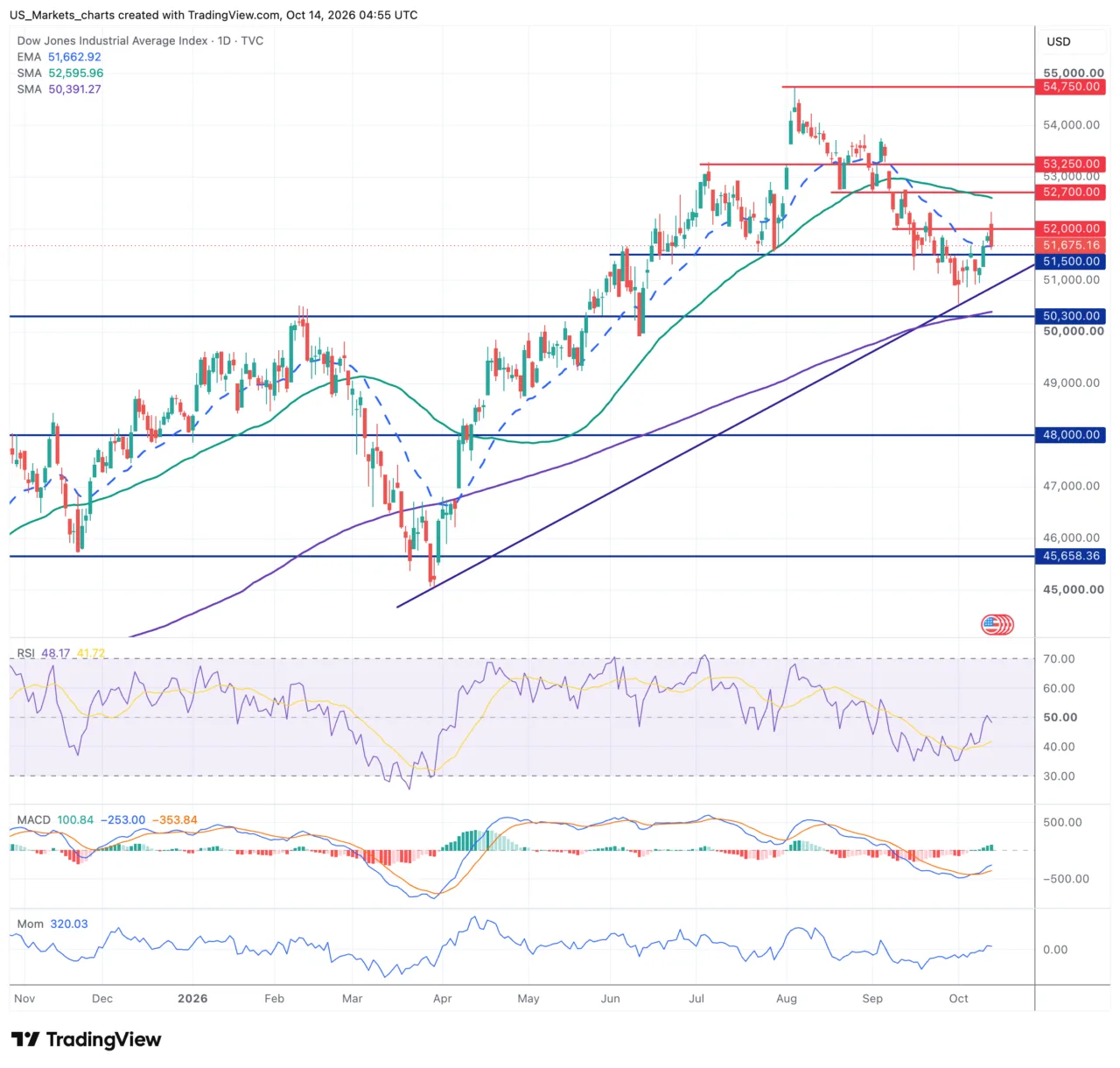This screenshot has height=1068, width=1120.
Task: Click the blue 48,000.00 support label
Action: pos(1071,434)
